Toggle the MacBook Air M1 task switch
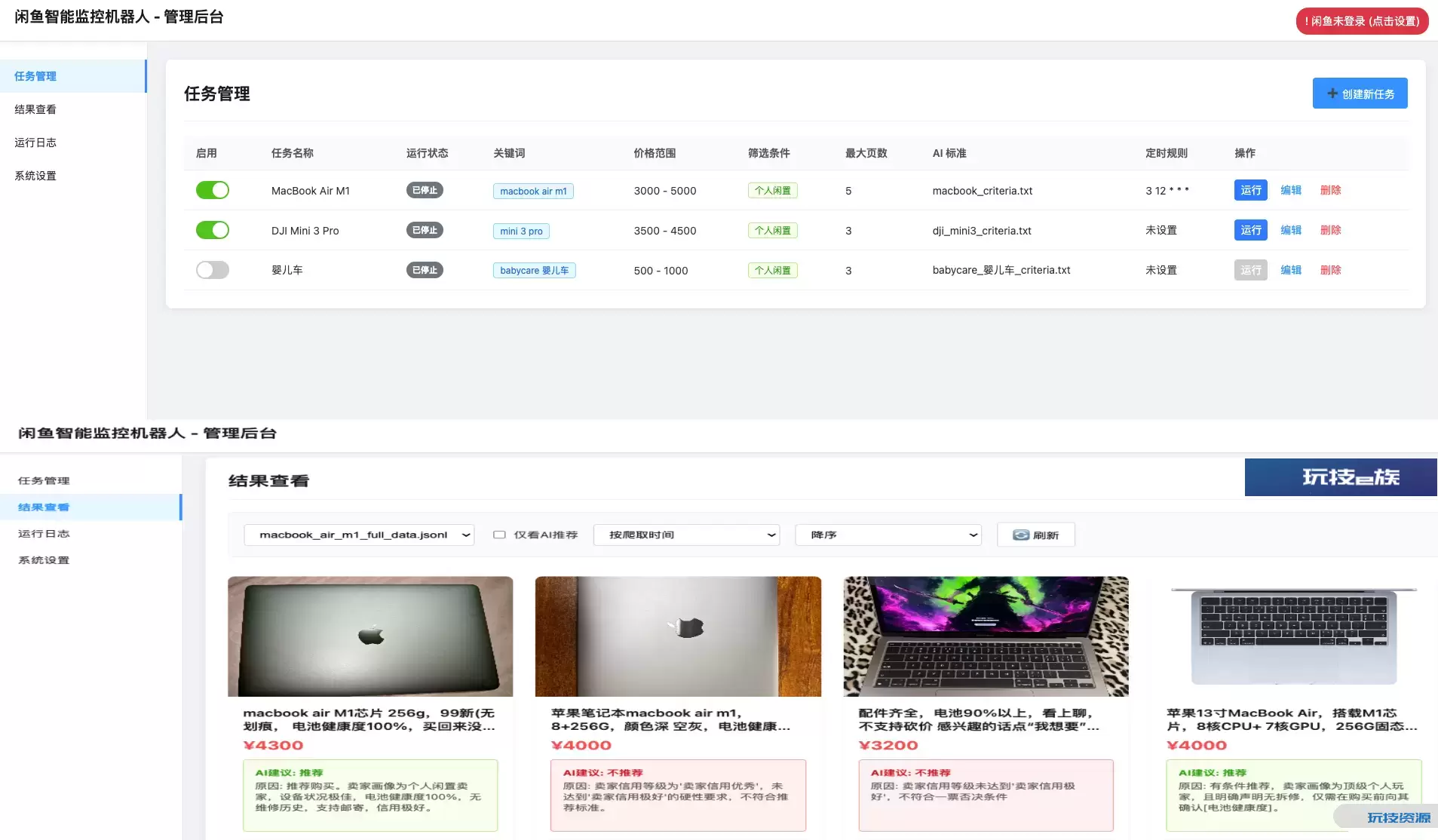 [213, 190]
